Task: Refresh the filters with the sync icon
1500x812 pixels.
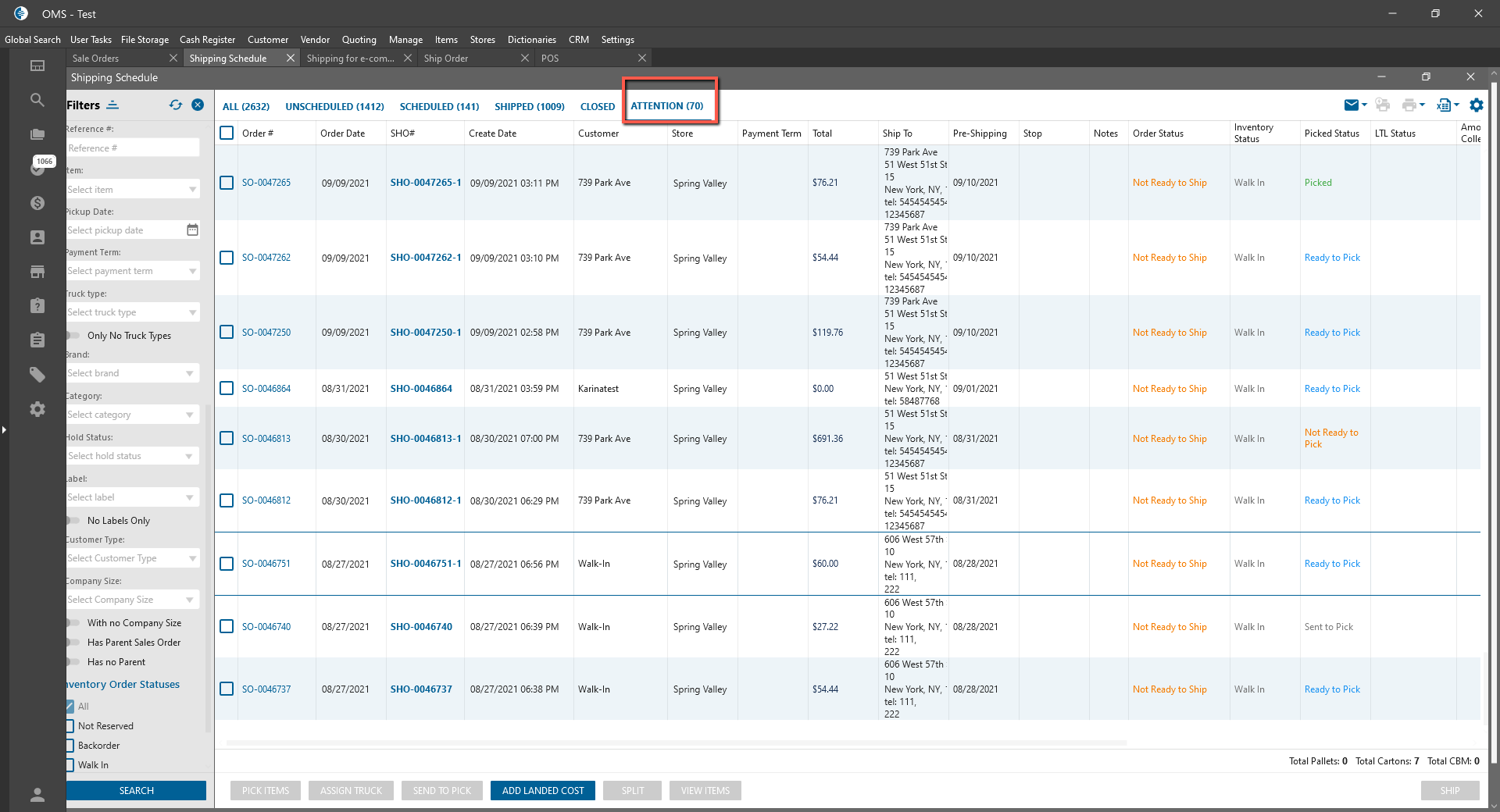Action: pyautogui.click(x=176, y=105)
